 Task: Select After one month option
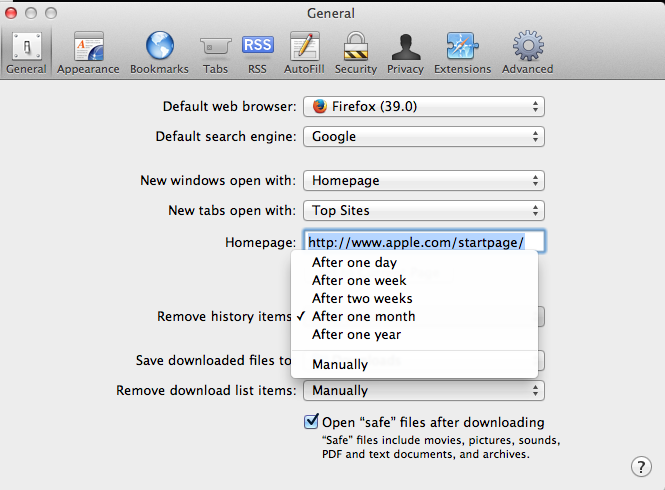tap(414, 316)
